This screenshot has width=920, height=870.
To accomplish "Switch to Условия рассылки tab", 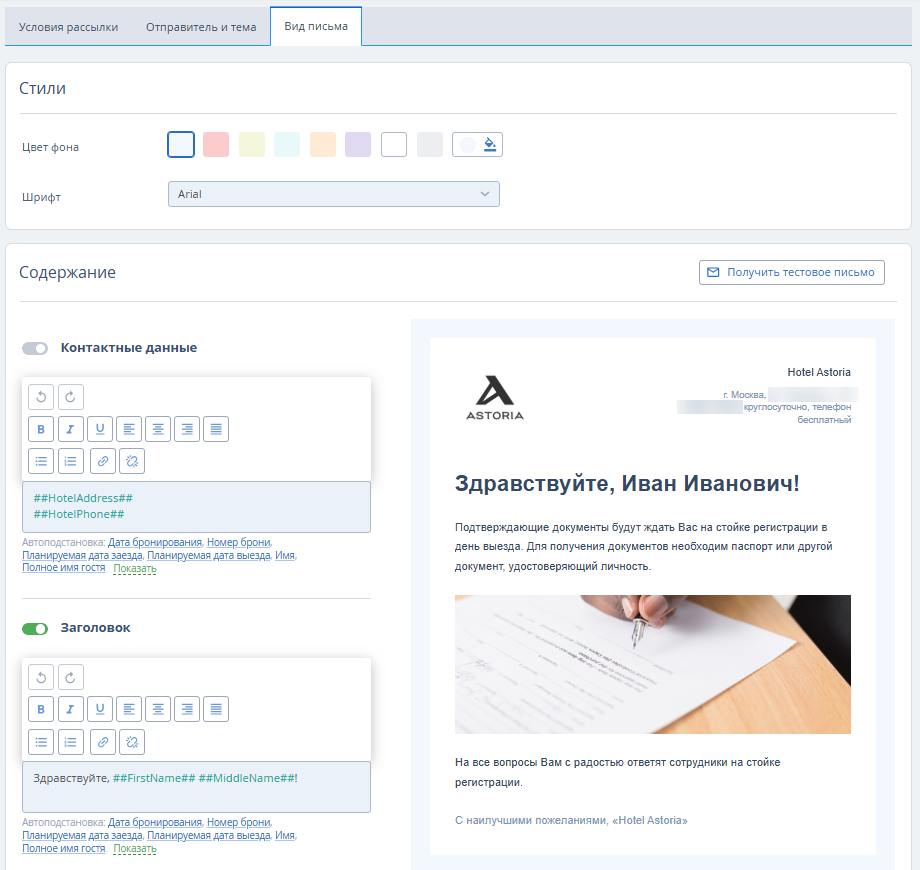I will [x=68, y=27].
